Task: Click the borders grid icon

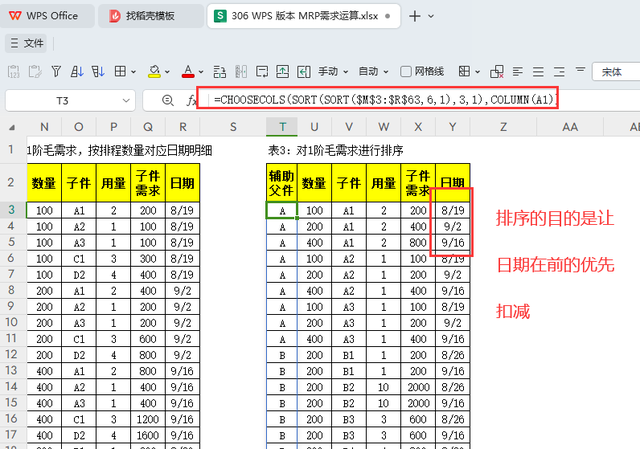Action: (120, 72)
